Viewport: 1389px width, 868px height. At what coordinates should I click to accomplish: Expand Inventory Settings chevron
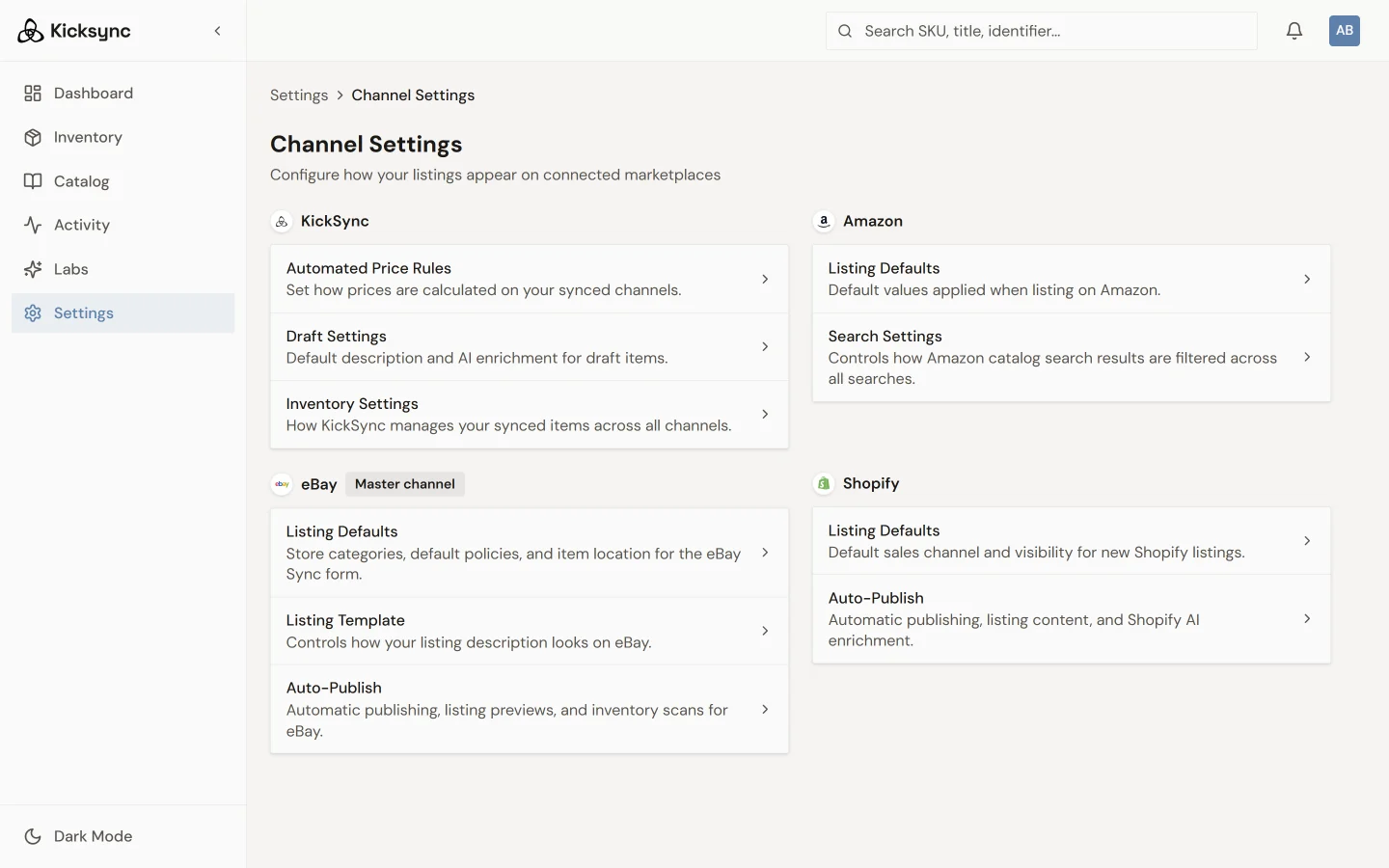765,414
